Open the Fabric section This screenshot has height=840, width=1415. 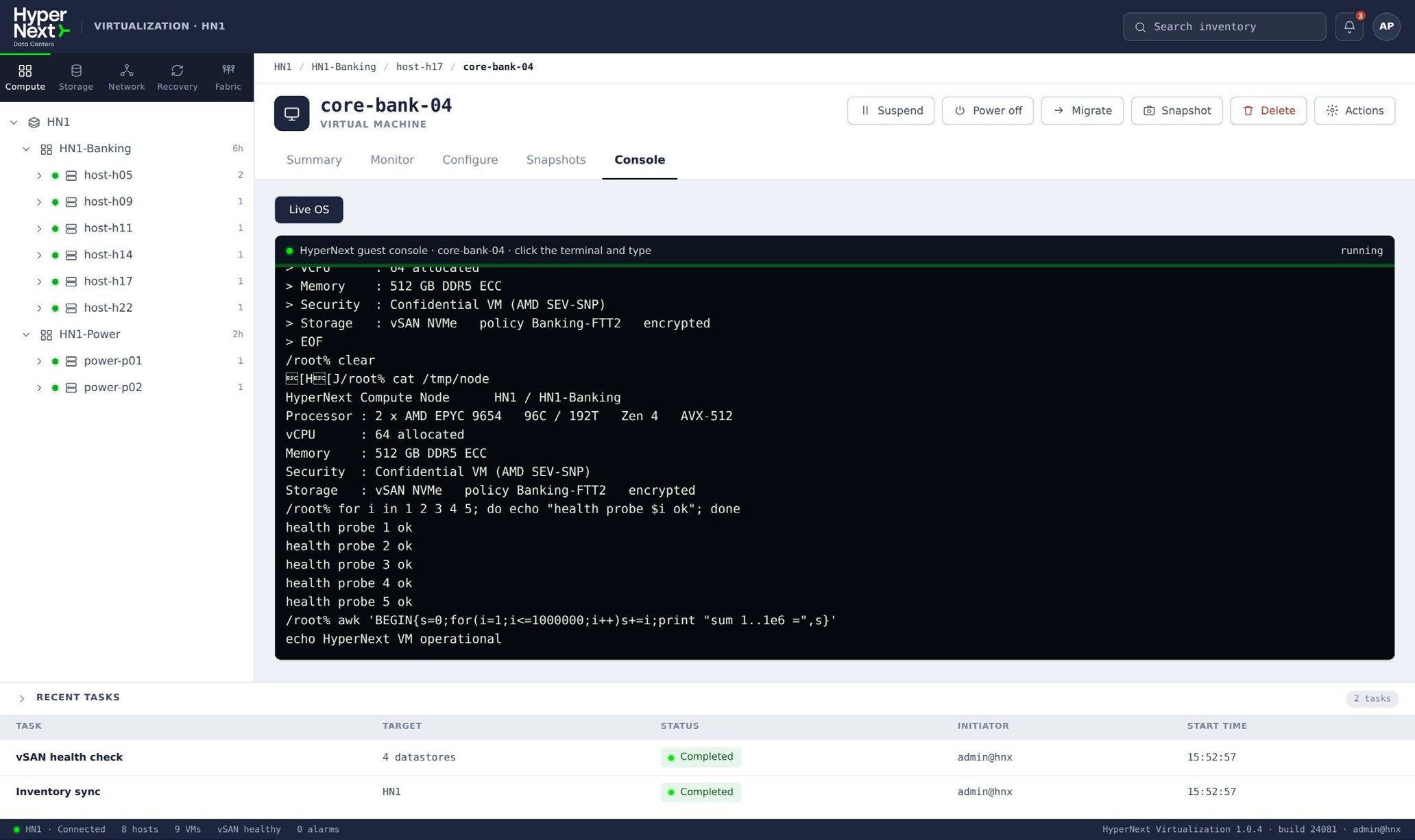click(x=228, y=77)
